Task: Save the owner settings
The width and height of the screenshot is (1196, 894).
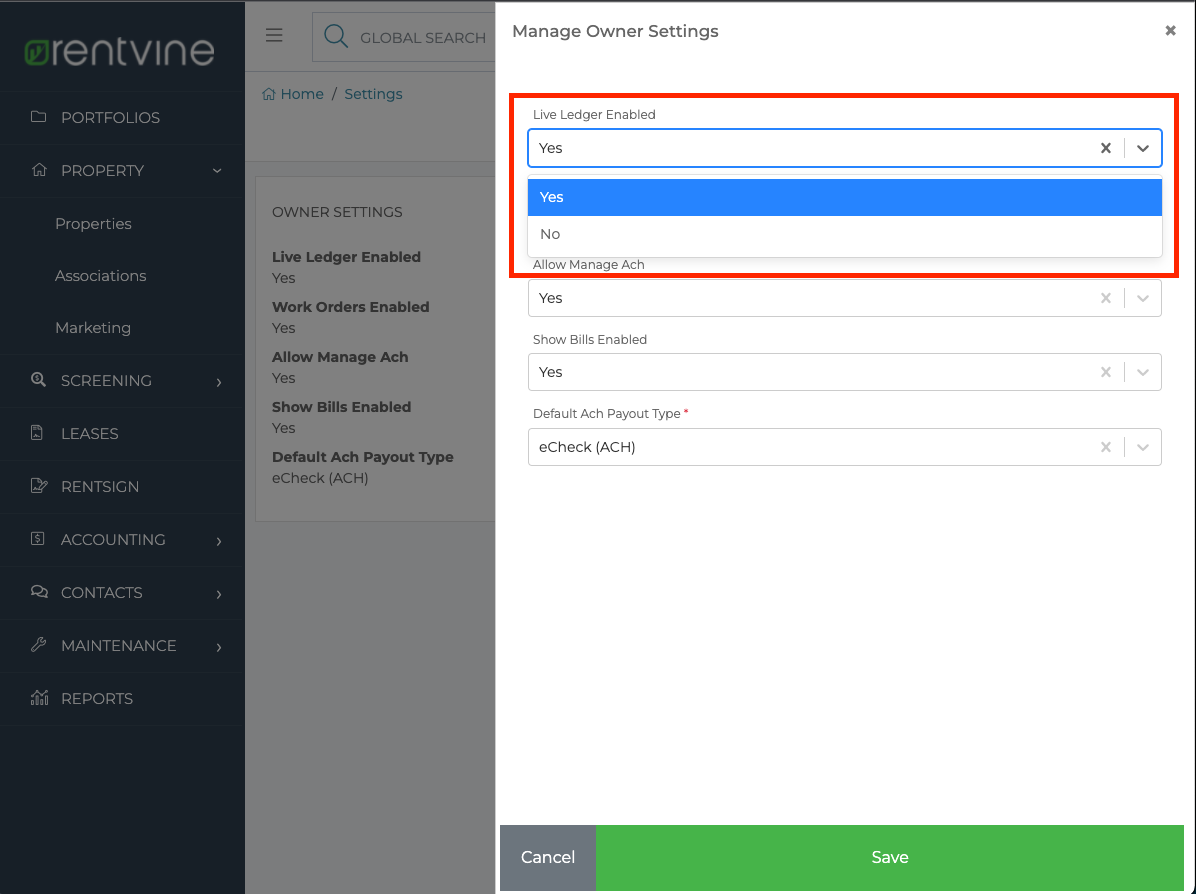Action: click(x=889, y=857)
